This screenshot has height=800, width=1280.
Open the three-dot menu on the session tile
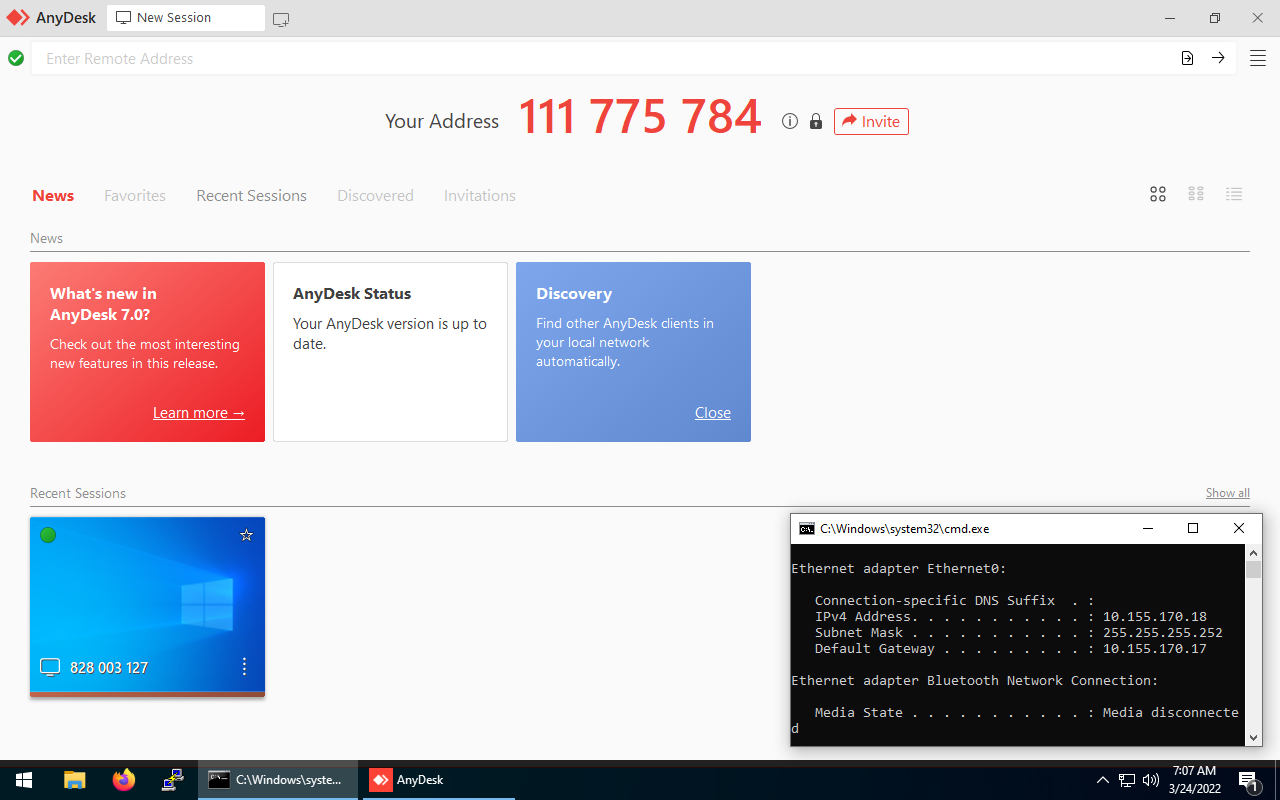[x=244, y=667]
